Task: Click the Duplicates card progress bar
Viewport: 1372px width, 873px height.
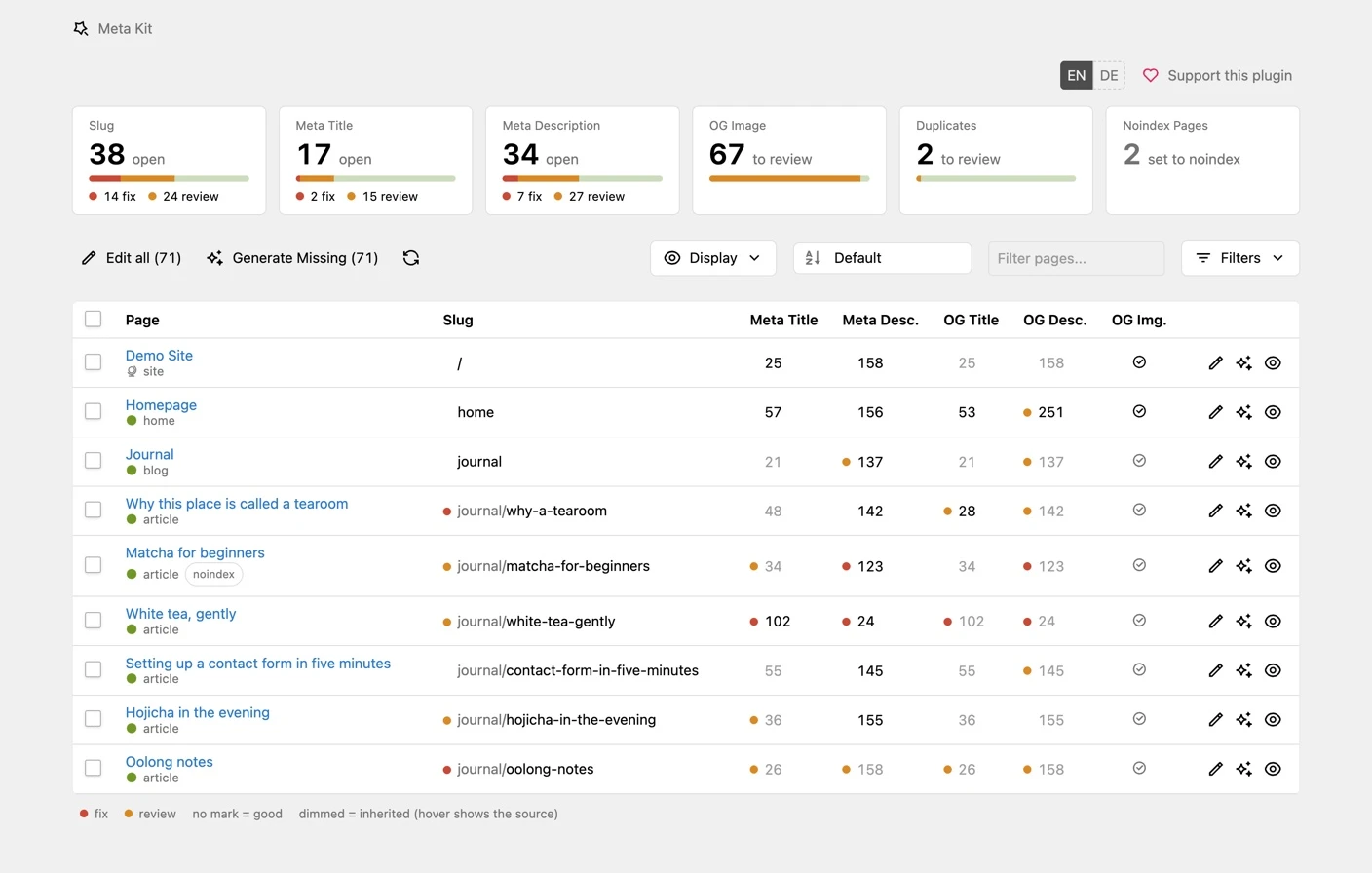Action: 996,179
